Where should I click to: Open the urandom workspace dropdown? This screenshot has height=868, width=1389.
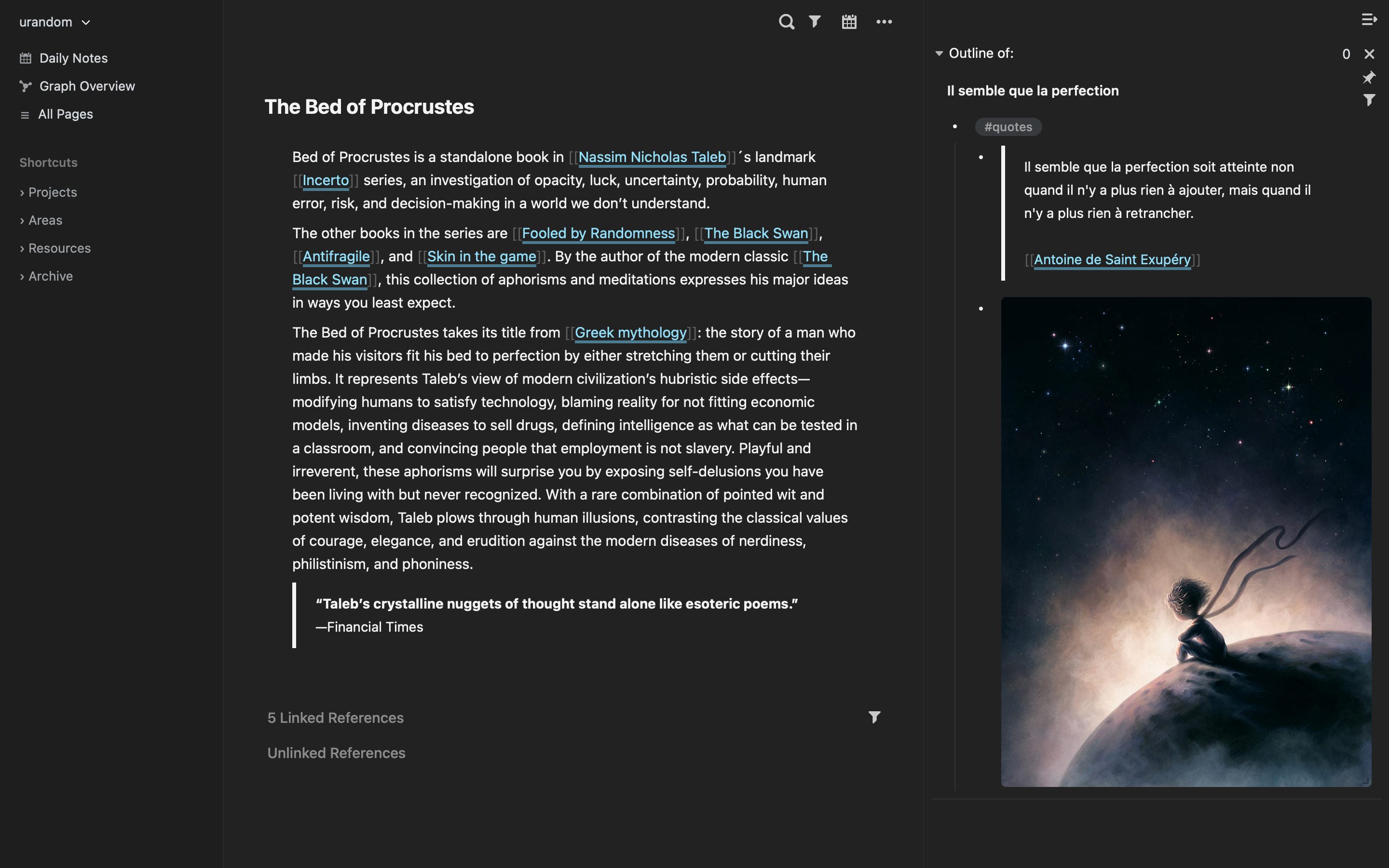click(x=55, y=22)
